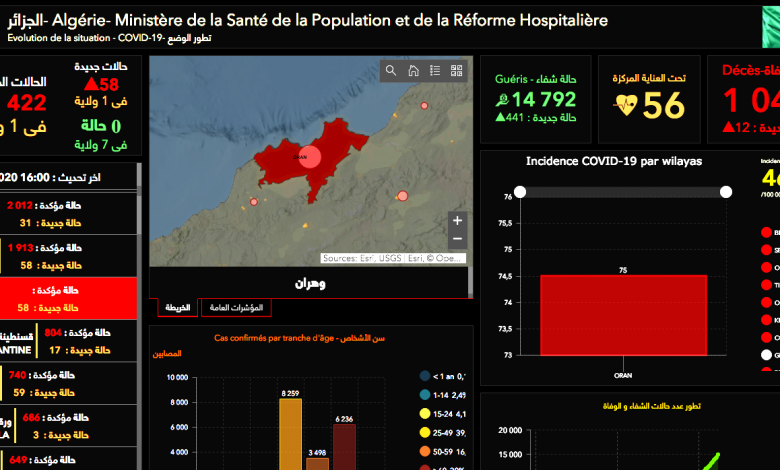Click the recovered person icon beside 14 792
The image size is (780, 470).
502,100
